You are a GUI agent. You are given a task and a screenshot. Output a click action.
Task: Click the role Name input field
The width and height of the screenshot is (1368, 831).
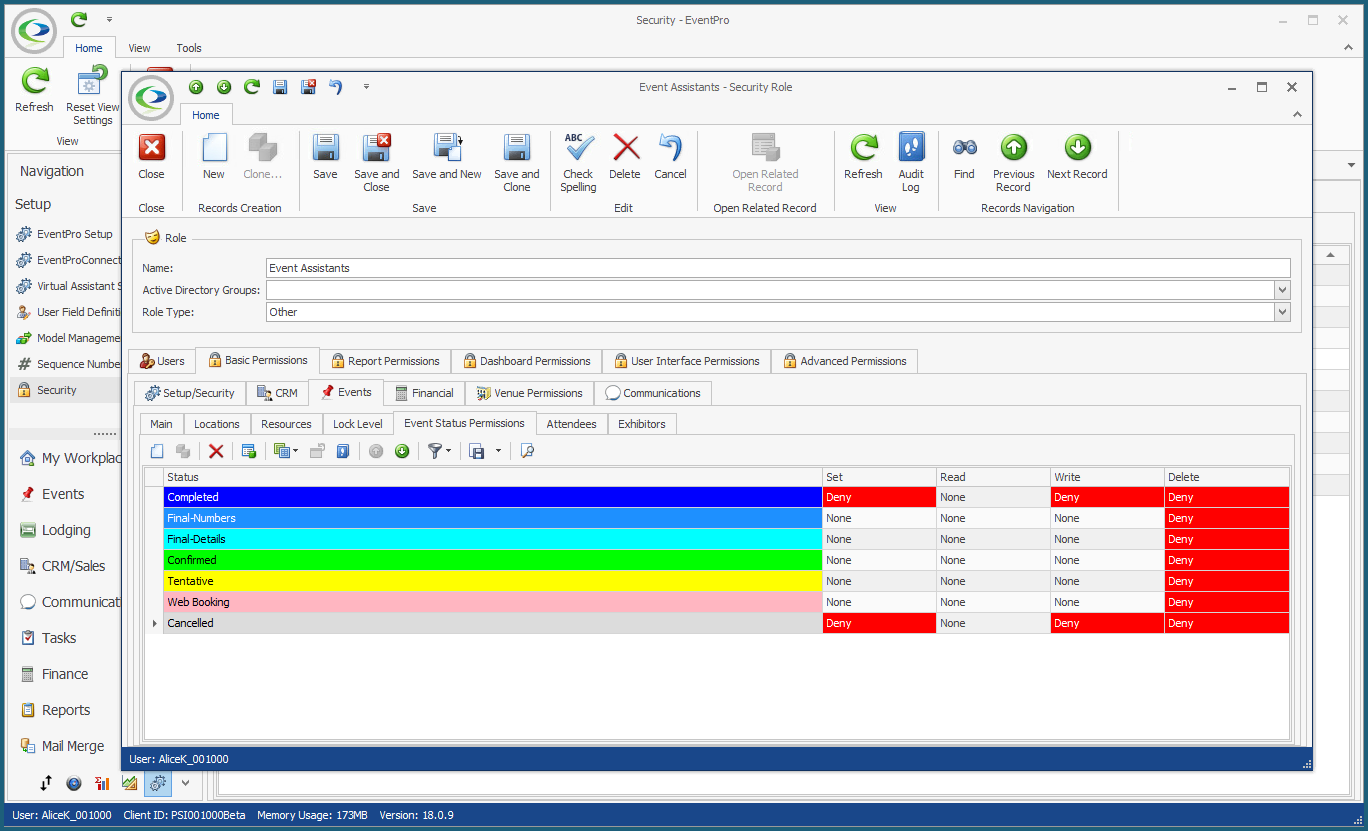(x=778, y=268)
